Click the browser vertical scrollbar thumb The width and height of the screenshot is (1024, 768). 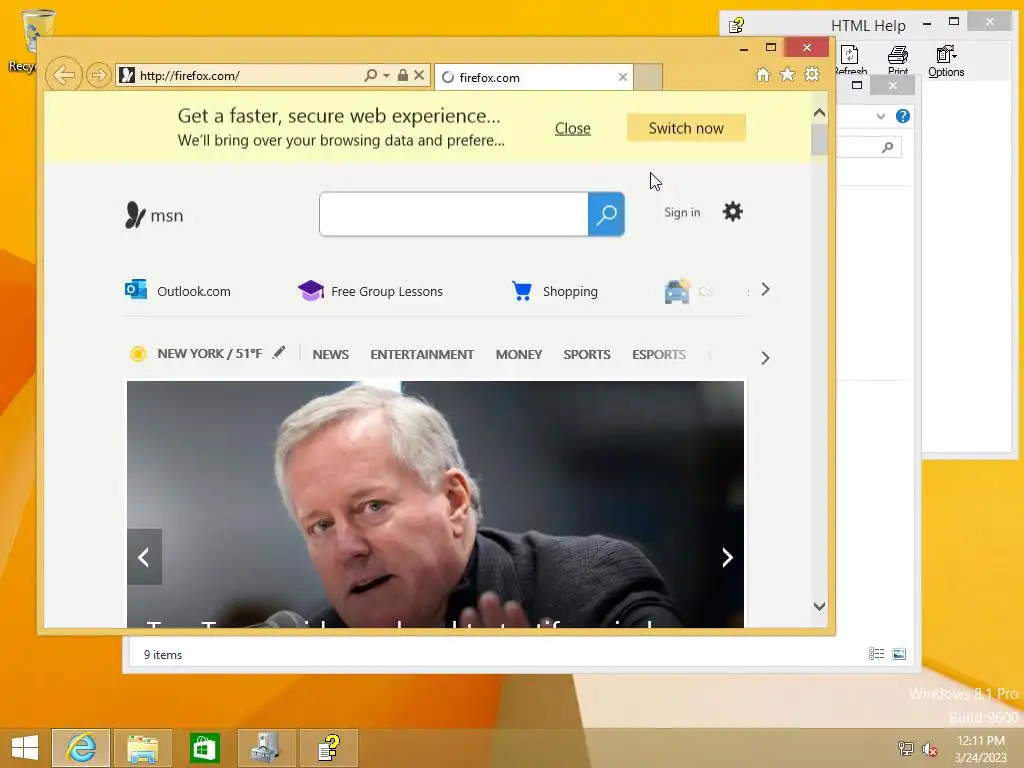click(x=820, y=139)
